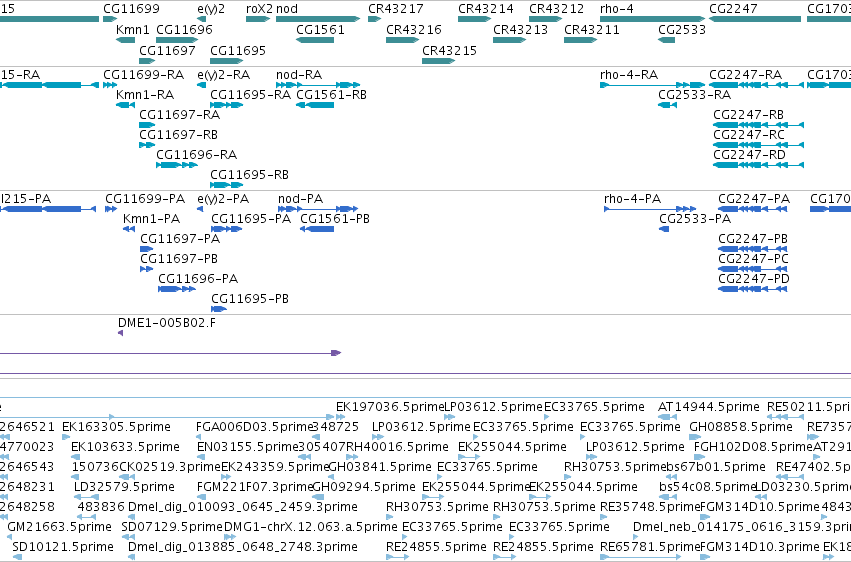Image resolution: width=851 pixels, height=562 pixels.
Task: Open the CG1561 gene label
Action: pos(320,29)
